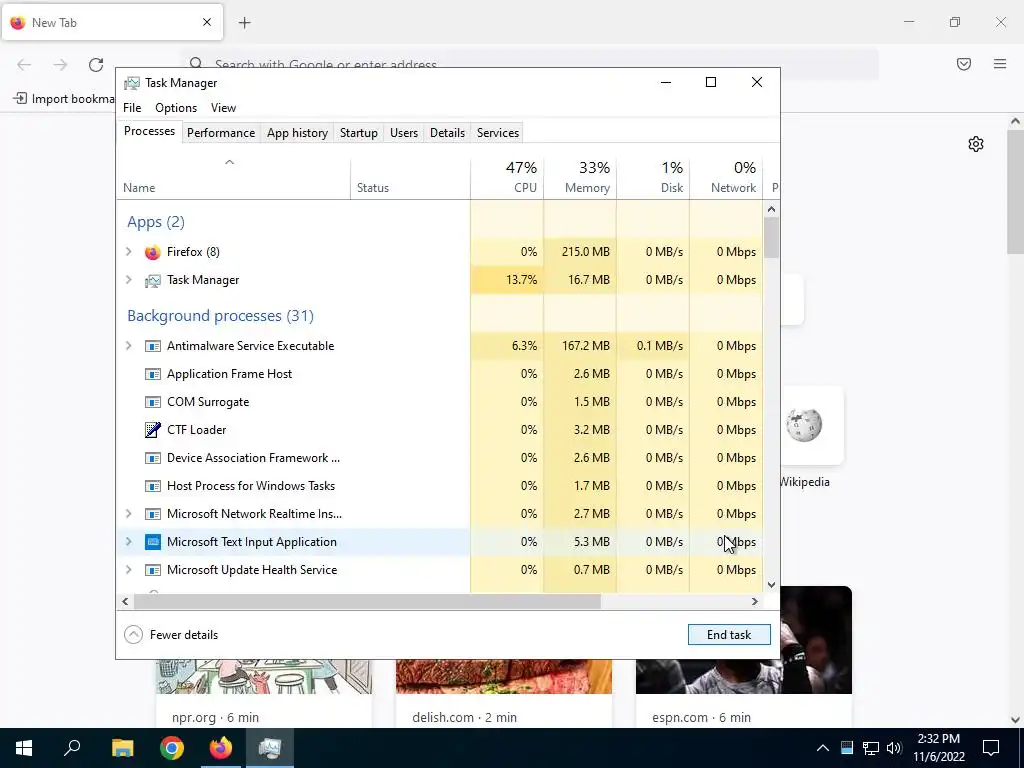
Task: Click the End task button
Action: point(729,635)
